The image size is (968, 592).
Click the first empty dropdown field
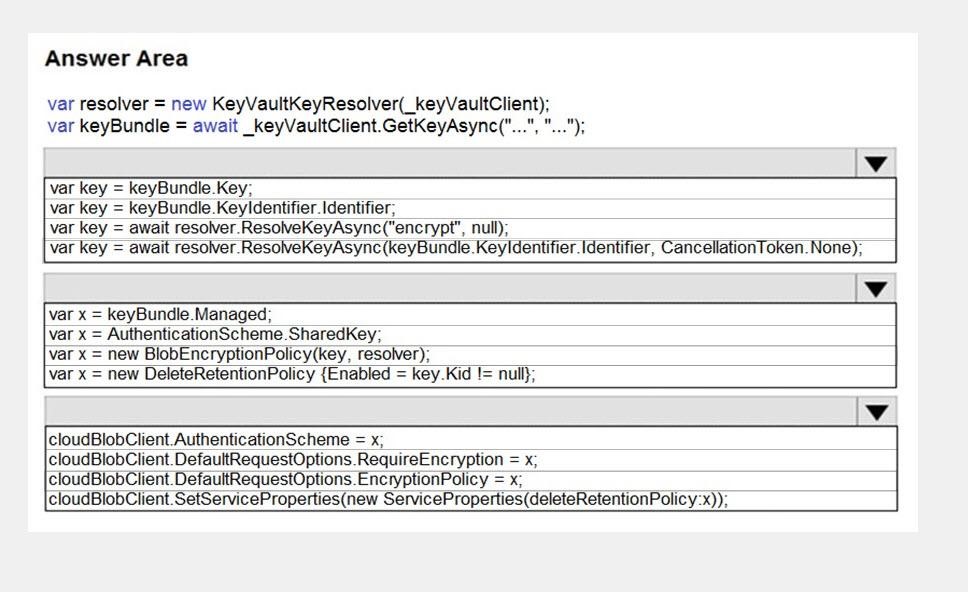[450, 163]
